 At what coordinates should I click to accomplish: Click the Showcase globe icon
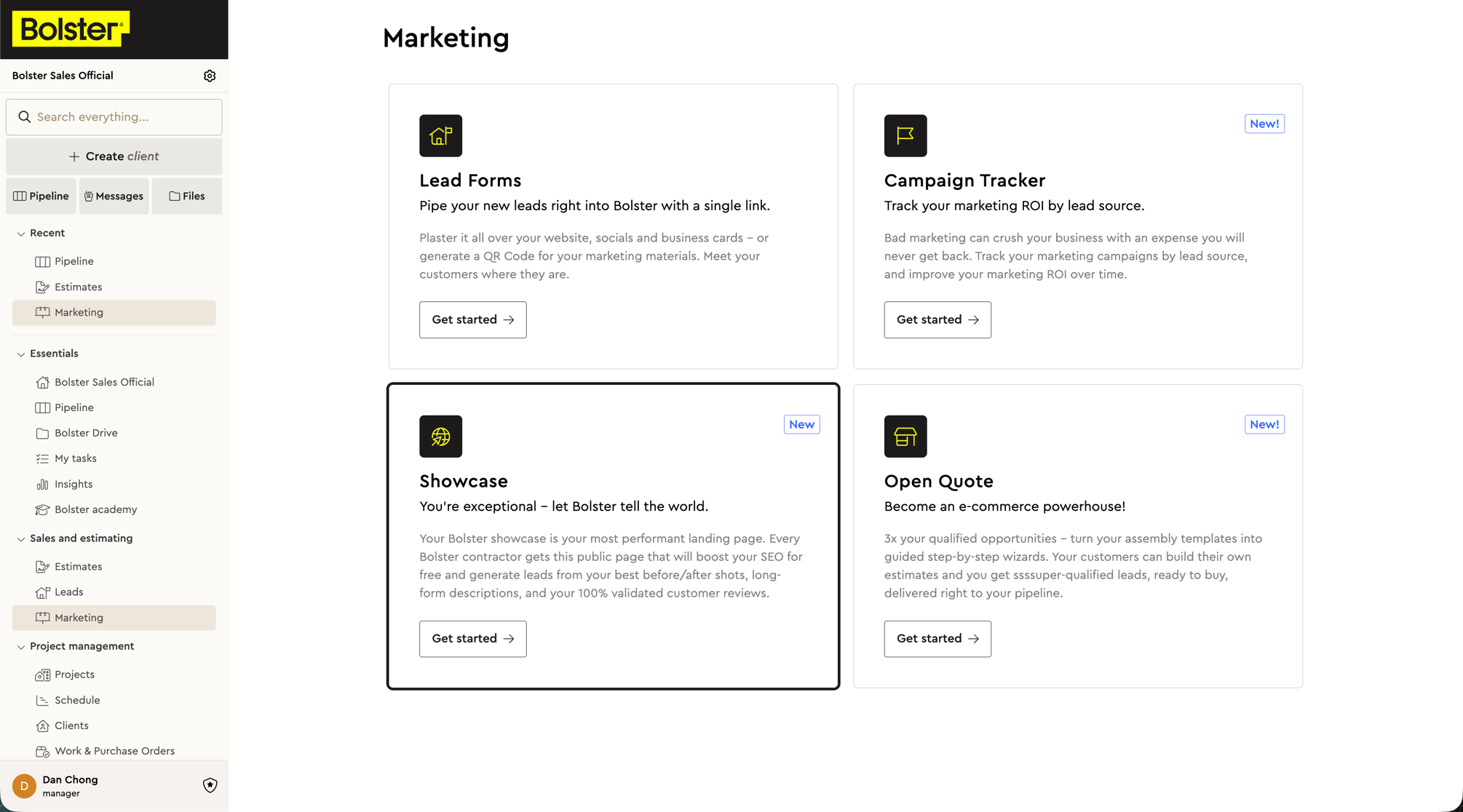click(440, 437)
